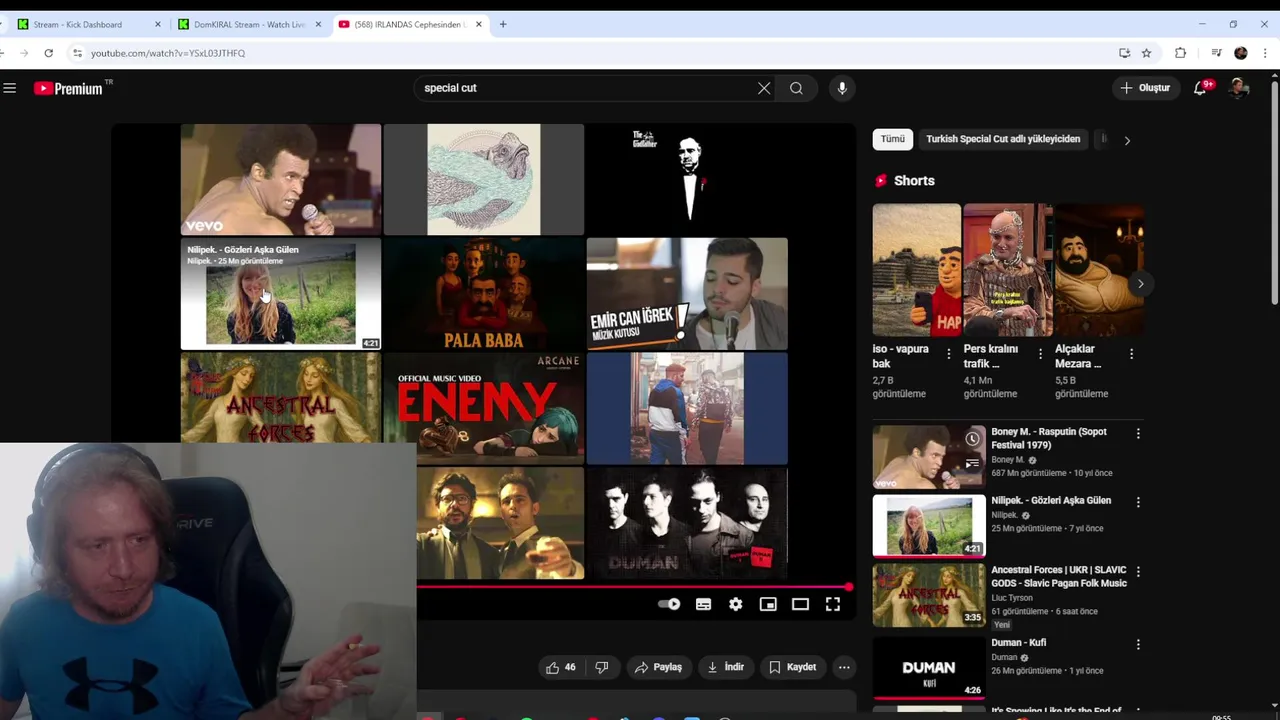
Task: Open Boney M. channel name link
Action: click(1008, 460)
